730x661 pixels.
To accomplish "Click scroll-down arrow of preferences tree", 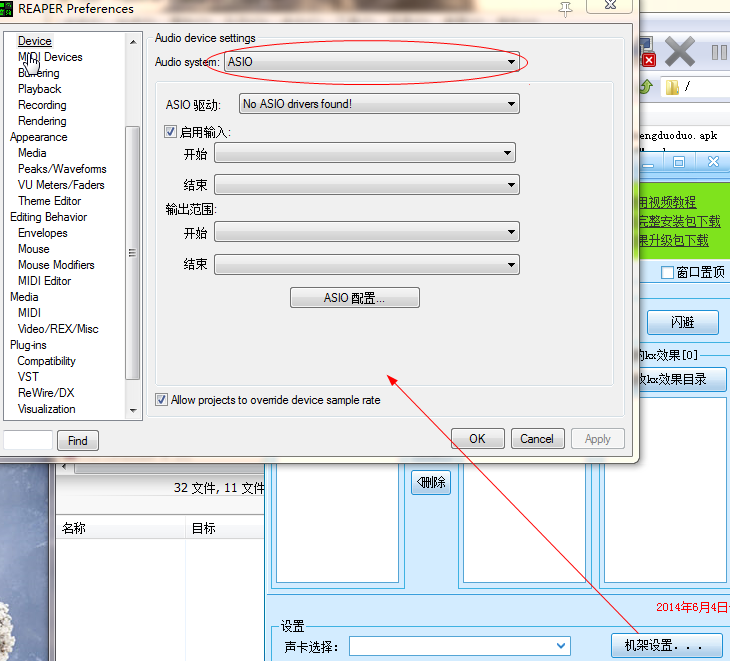I will pyautogui.click(x=133, y=411).
